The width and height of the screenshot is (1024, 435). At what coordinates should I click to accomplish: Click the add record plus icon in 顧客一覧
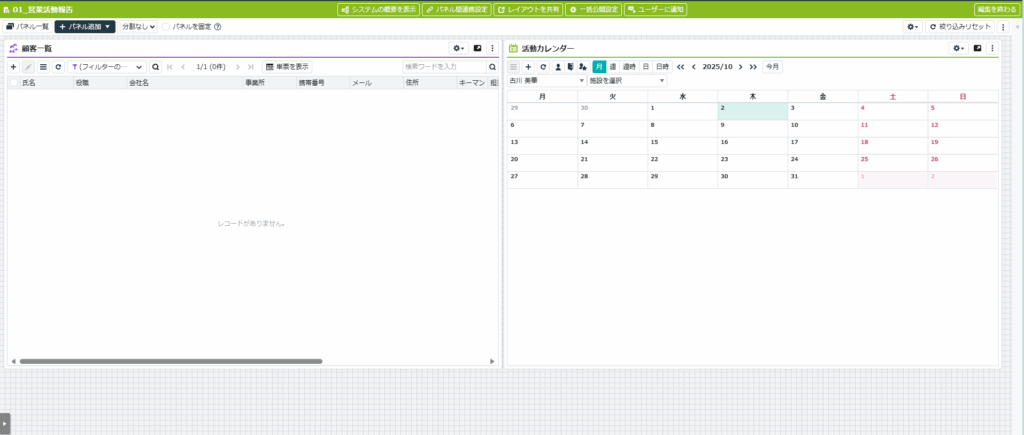click(13, 67)
